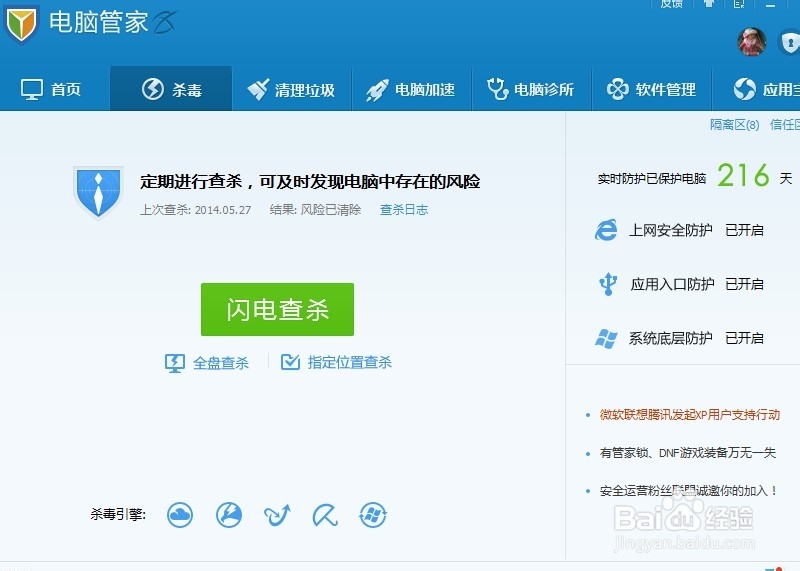Click the IE icon for 上网安全防护
Viewport: 800px width, 571px height.
point(606,230)
